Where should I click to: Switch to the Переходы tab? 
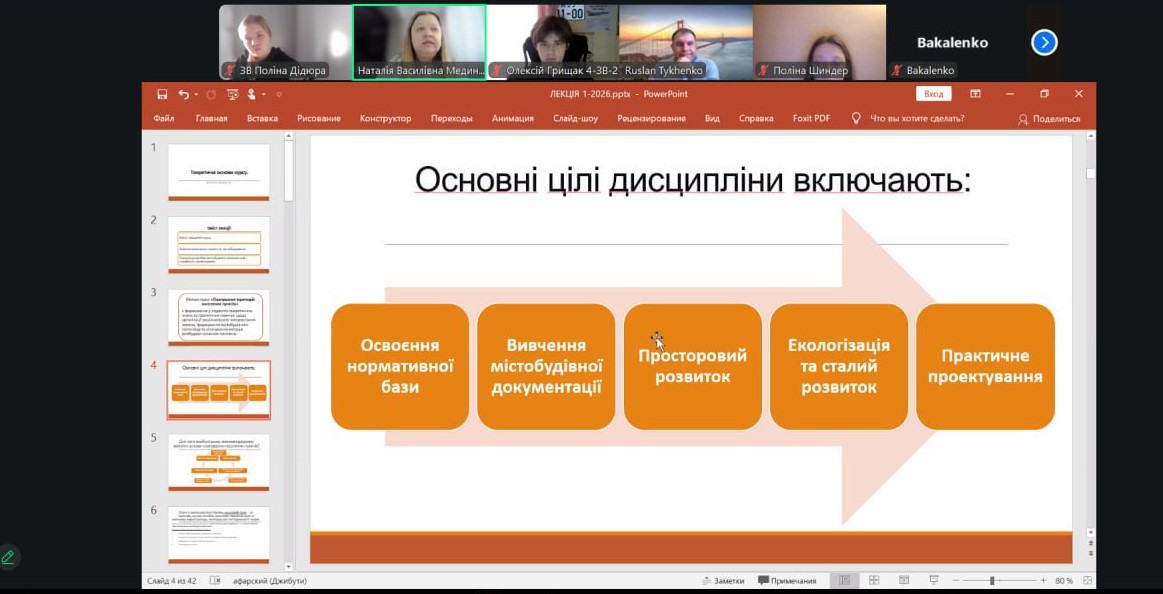452,118
